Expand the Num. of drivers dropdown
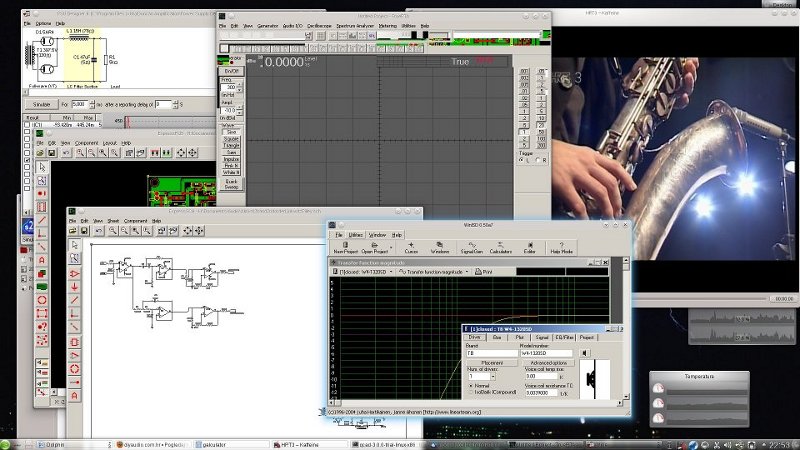The image size is (800, 450). point(492,376)
